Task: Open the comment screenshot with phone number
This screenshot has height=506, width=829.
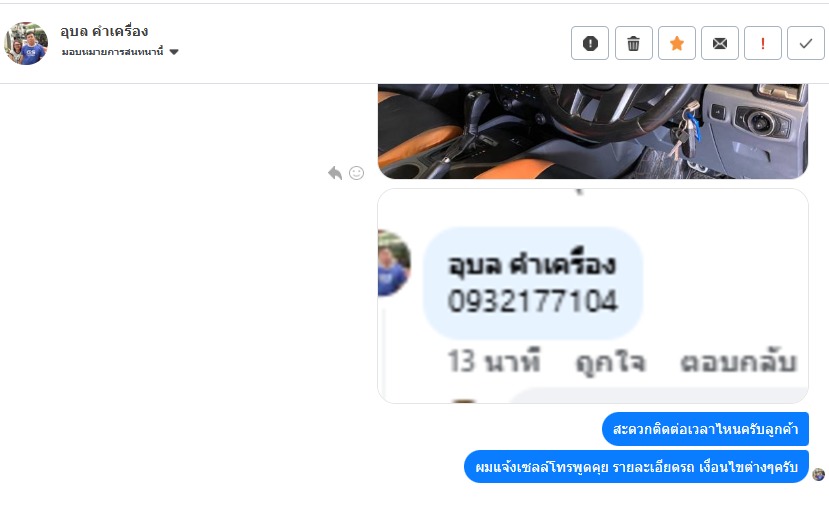Action: pyautogui.click(x=593, y=296)
